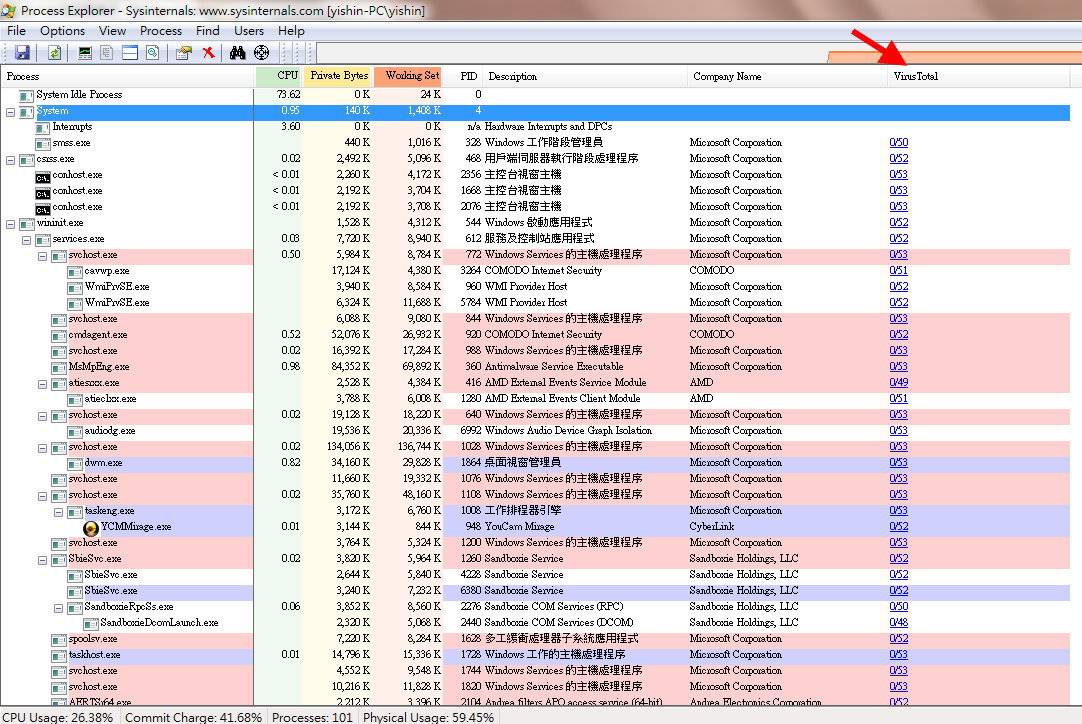Sort by Company Name column header

pyautogui.click(x=787, y=76)
